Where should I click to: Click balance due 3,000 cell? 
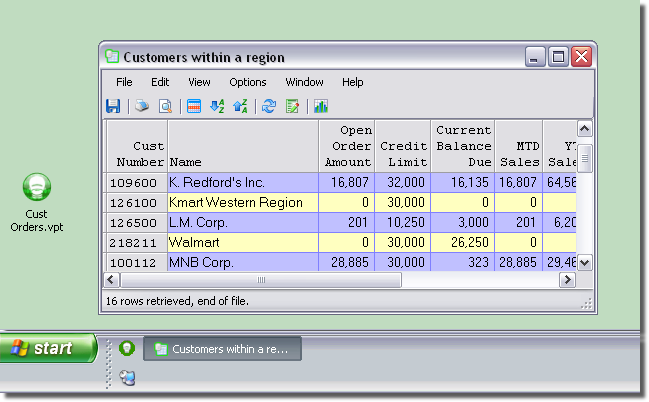(x=463, y=222)
